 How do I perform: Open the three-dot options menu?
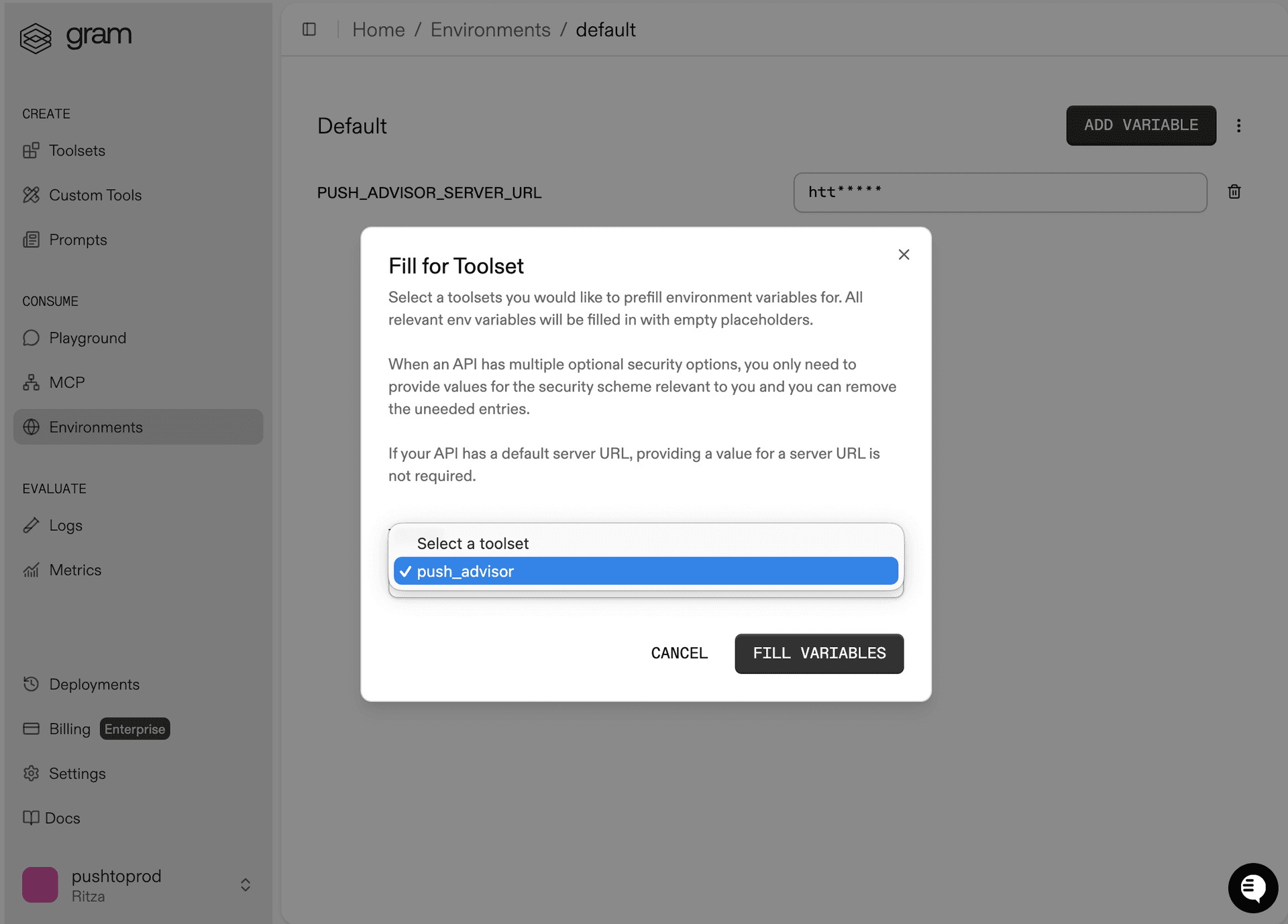click(1239, 125)
